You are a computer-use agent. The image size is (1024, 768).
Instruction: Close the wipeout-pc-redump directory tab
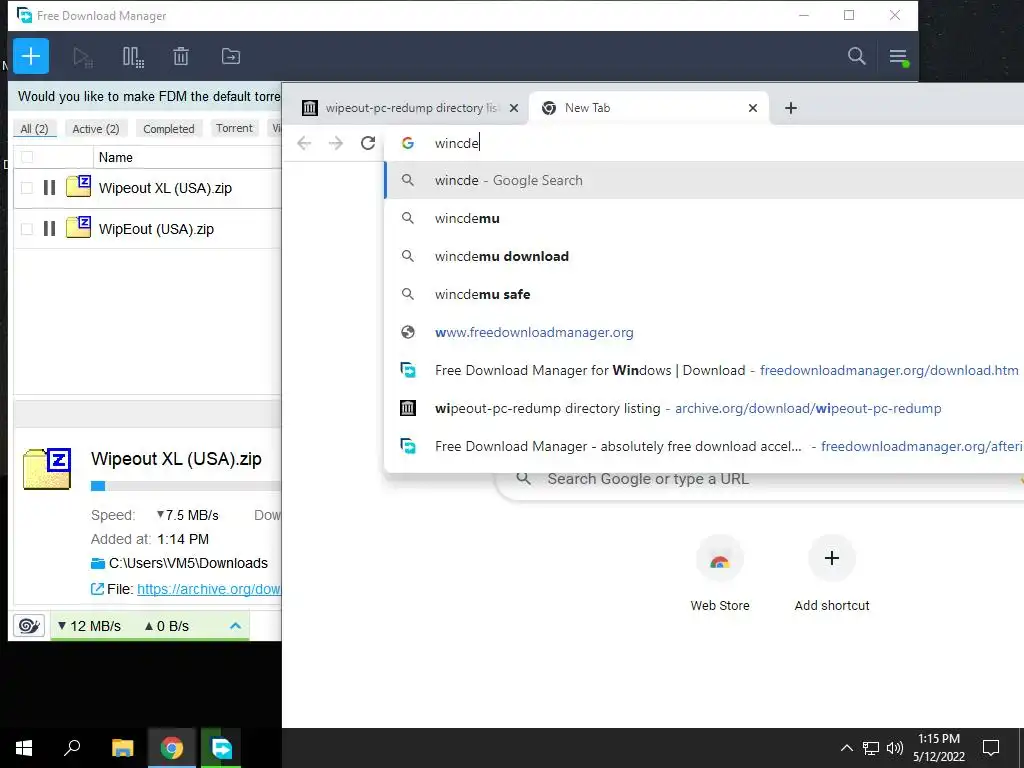[514, 108]
